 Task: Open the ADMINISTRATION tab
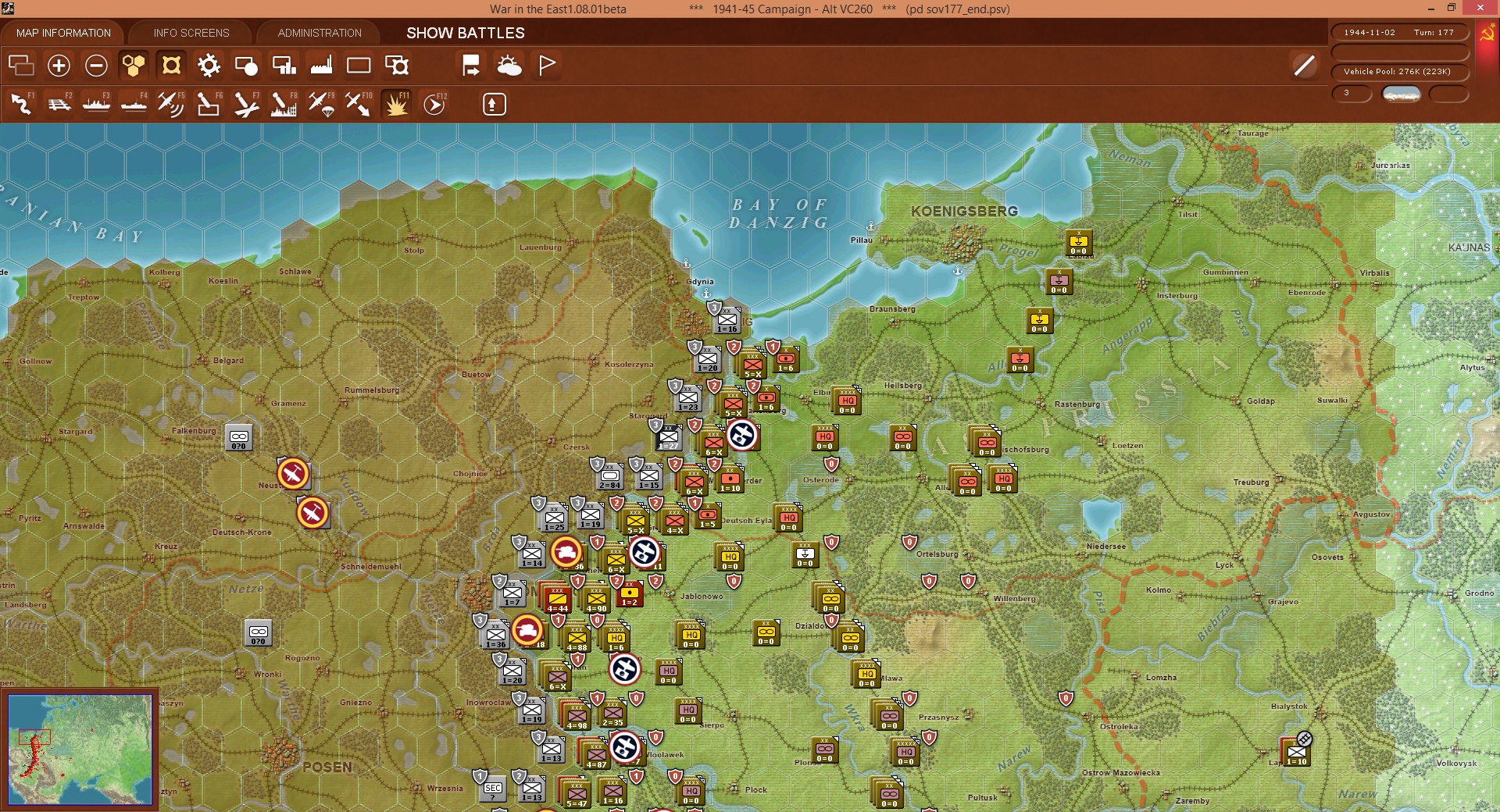tap(320, 33)
